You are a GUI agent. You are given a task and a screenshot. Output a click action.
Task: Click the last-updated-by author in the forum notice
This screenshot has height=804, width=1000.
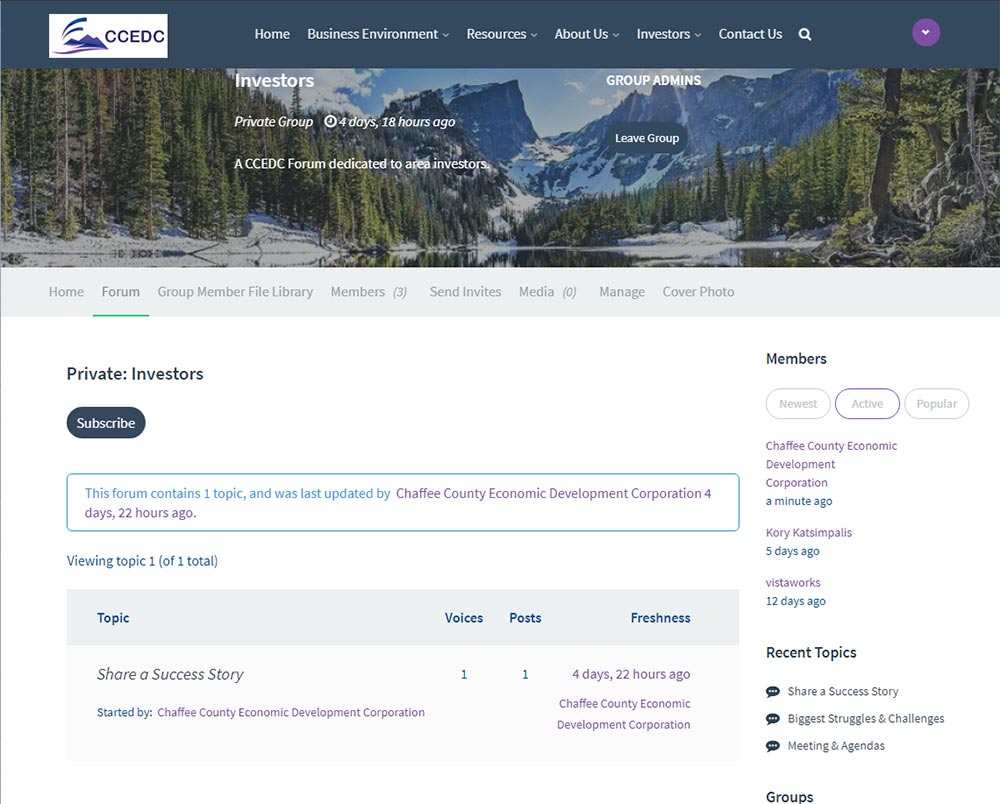[x=548, y=493]
